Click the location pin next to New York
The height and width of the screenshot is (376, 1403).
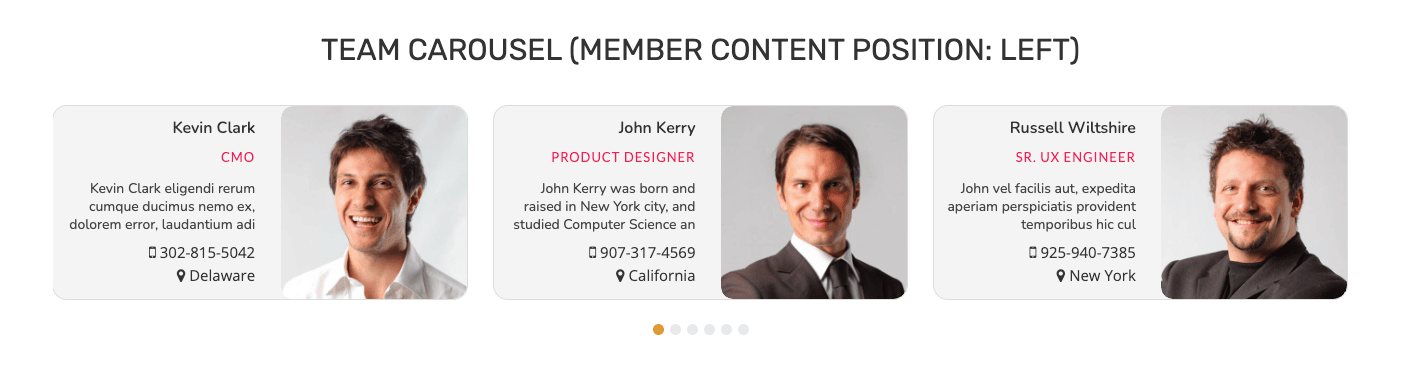click(x=1061, y=276)
